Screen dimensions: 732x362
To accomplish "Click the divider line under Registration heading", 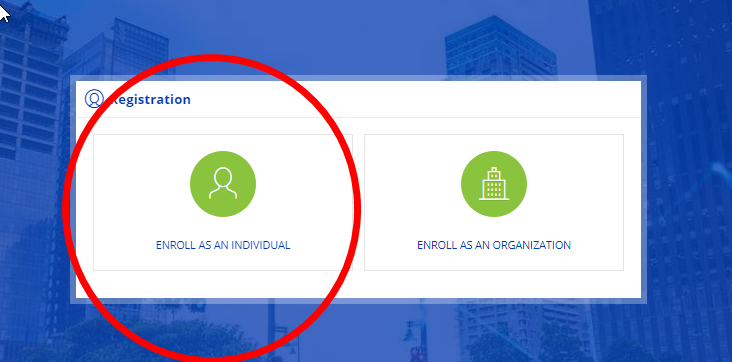I will click(x=359, y=117).
